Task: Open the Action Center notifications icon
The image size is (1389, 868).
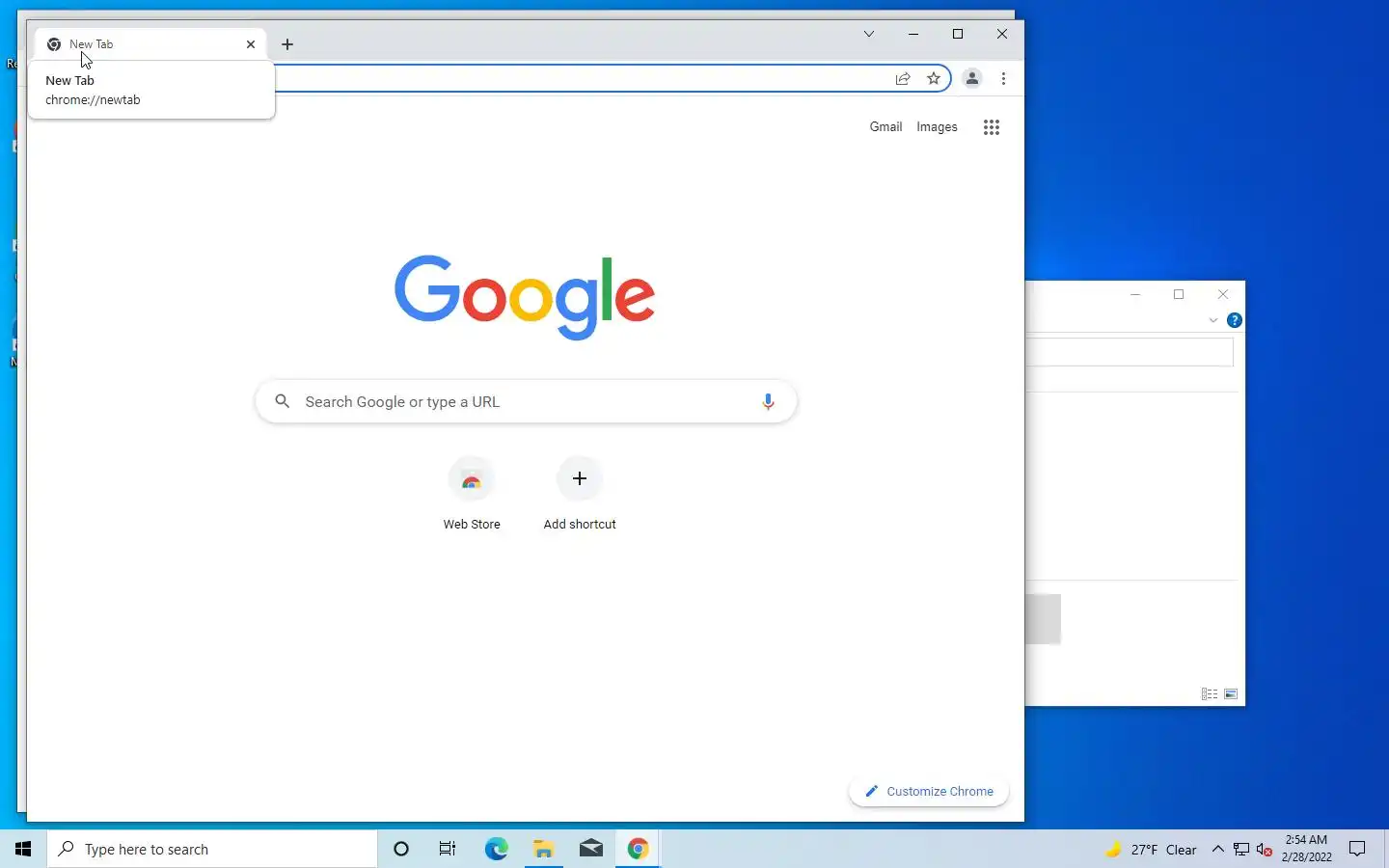Action: click(x=1357, y=849)
